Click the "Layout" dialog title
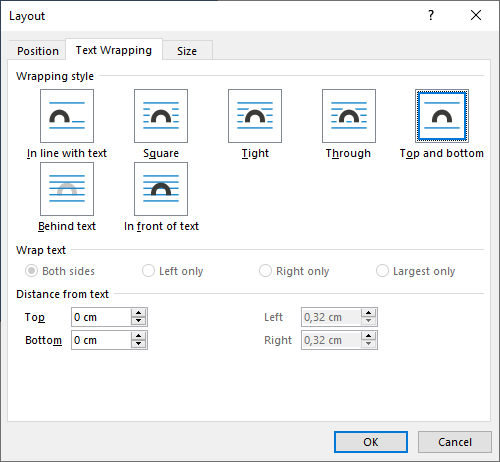 27,16
